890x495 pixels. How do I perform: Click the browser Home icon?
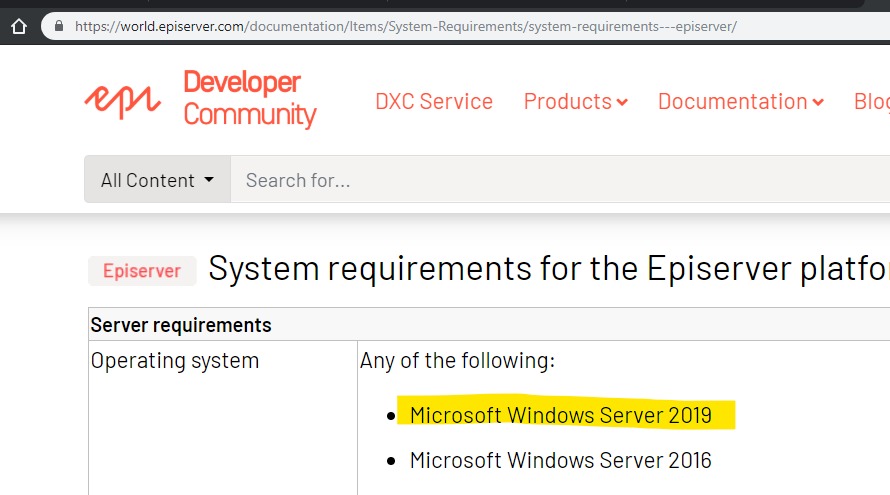point(17,26)
